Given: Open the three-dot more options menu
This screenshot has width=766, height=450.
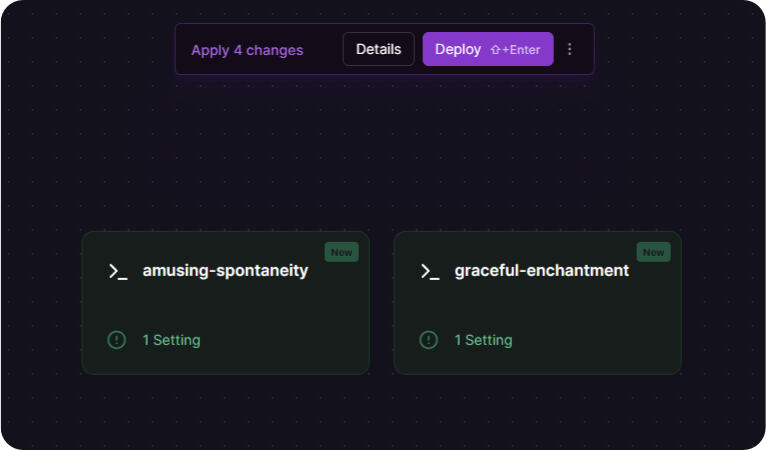Looking at the screenshot, I should (x=570, y=49).
